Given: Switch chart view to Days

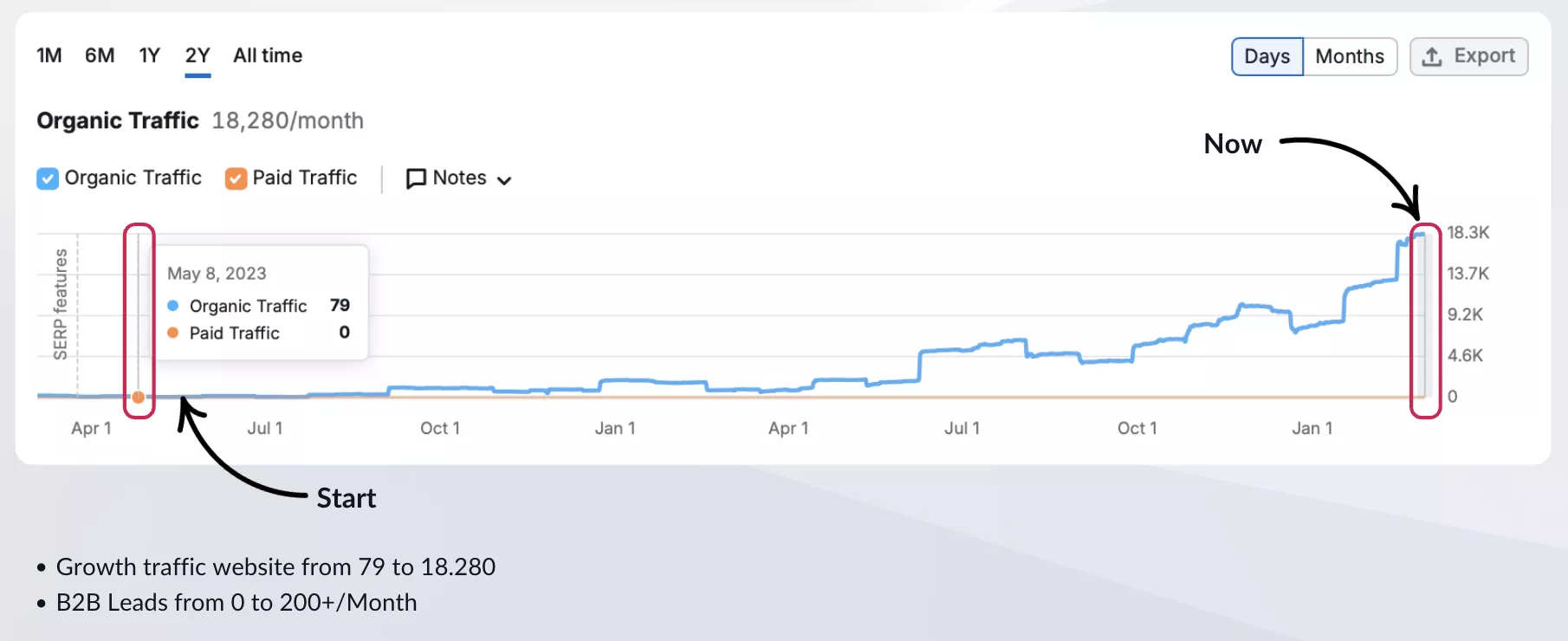Looking at the screenshot, I should (x=1267, y=57).
